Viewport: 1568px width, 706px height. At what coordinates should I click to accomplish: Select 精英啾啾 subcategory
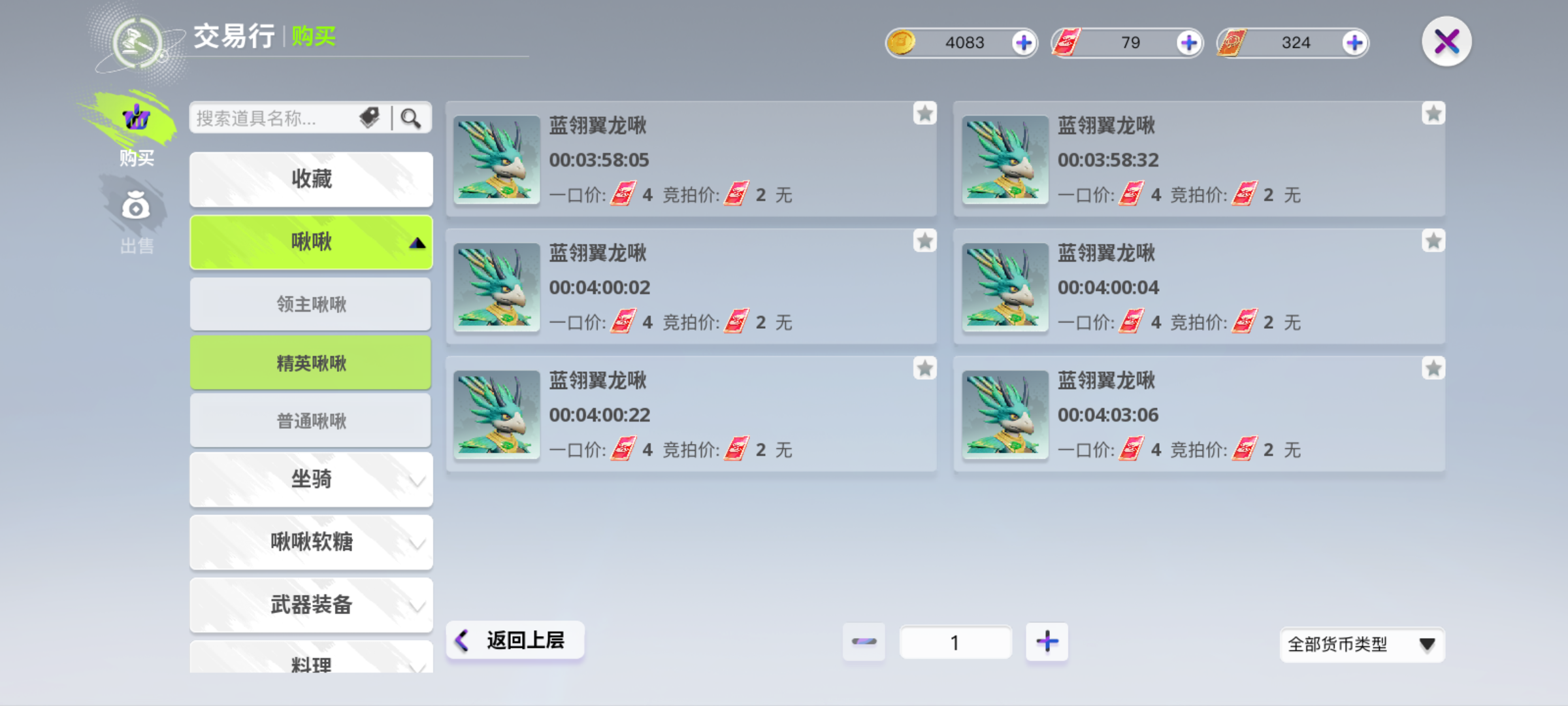tap(311, 363)
